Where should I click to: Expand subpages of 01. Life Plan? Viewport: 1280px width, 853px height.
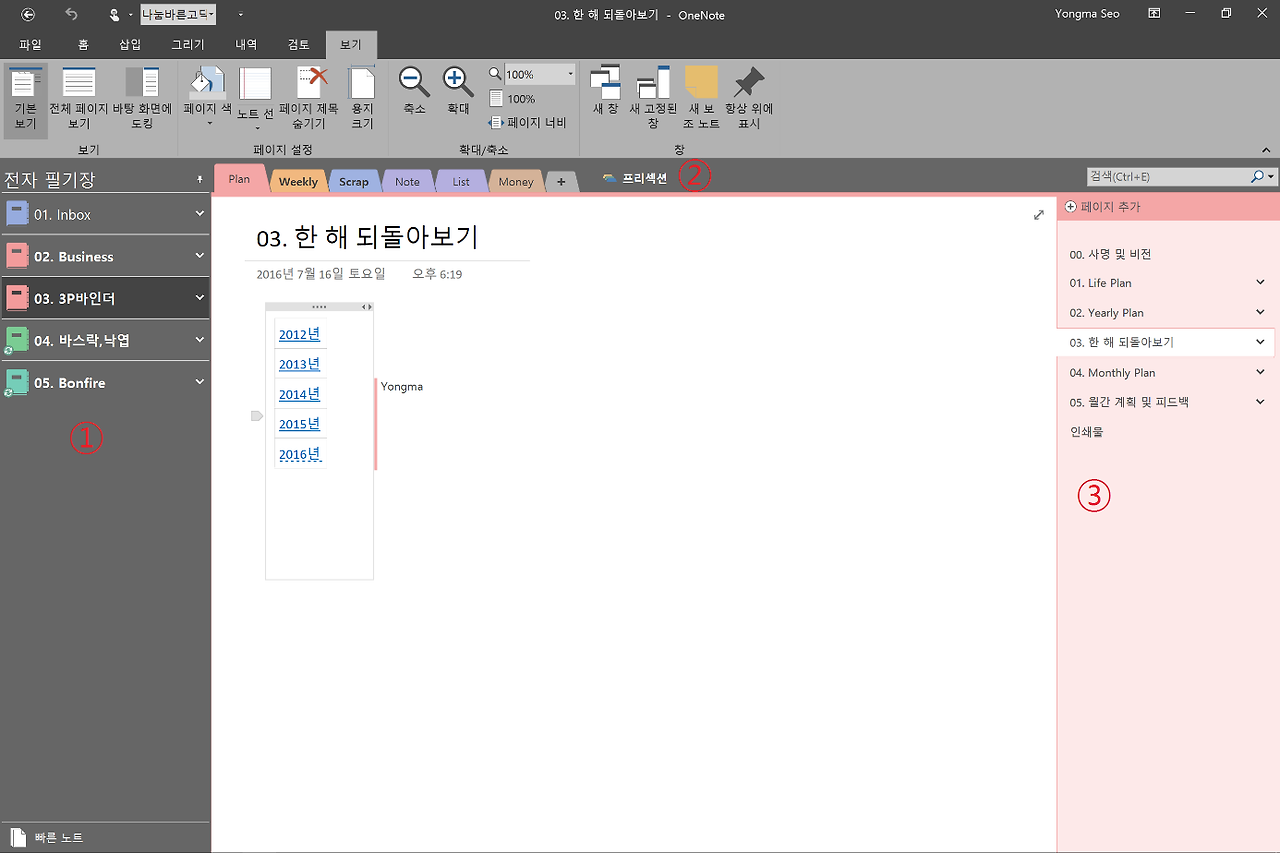tap(1260, 283)
